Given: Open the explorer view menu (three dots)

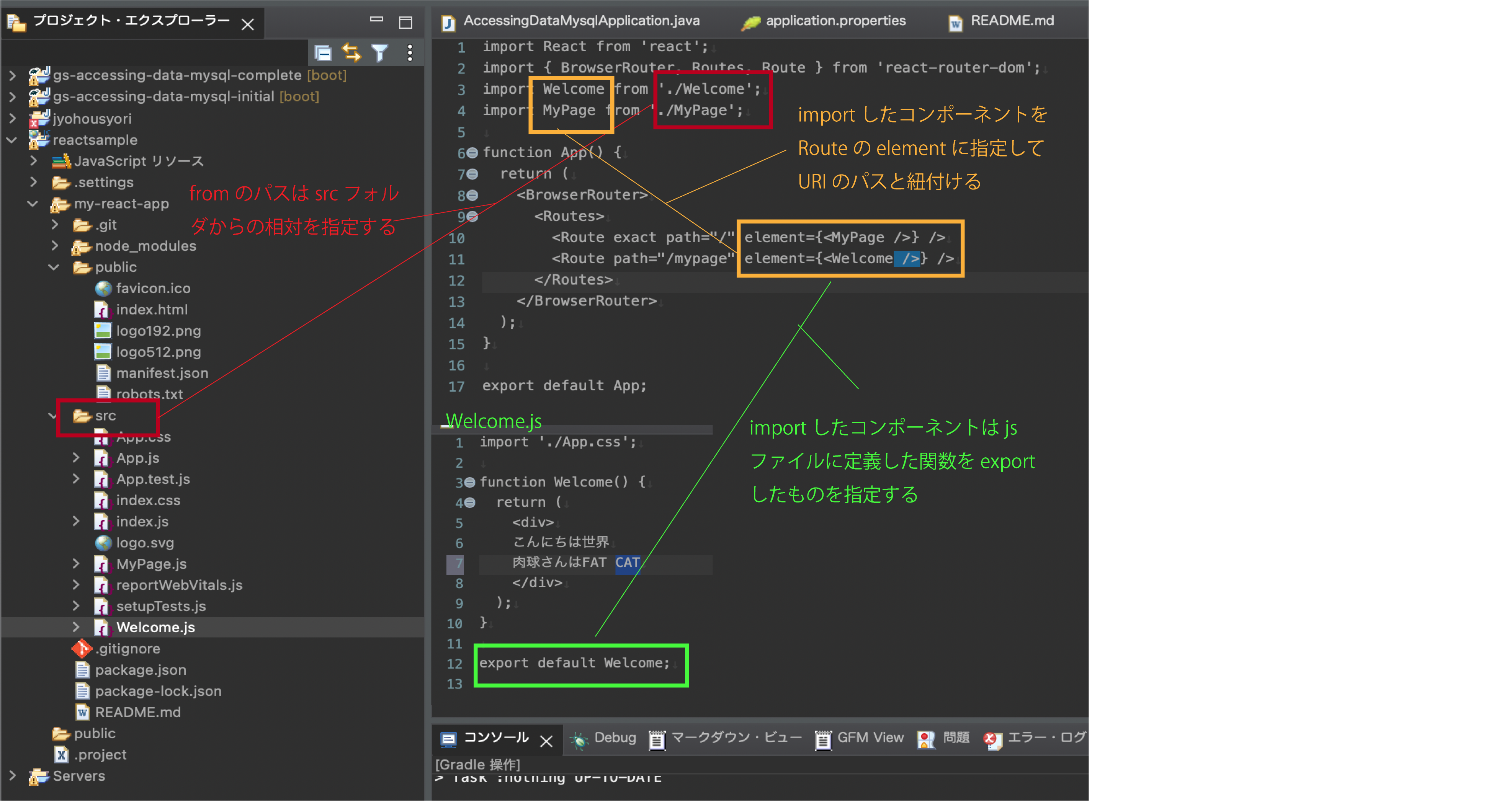Looking at the screenshot, I should pyautogui.click(x=410, y=54).
